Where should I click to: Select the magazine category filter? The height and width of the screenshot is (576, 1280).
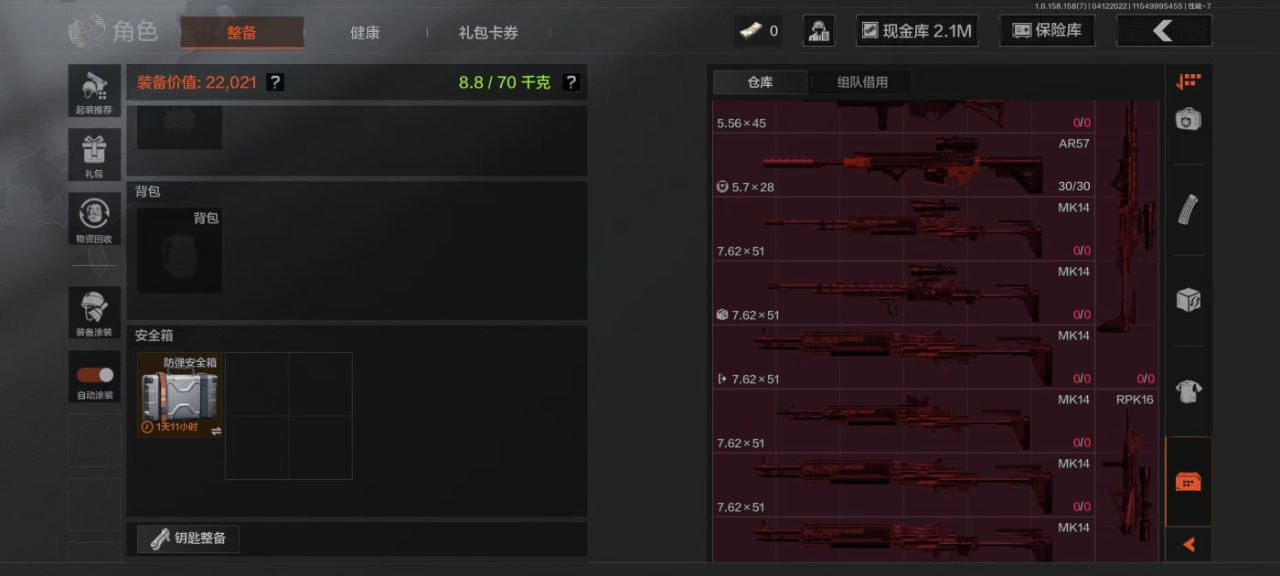click(1188, 209)
